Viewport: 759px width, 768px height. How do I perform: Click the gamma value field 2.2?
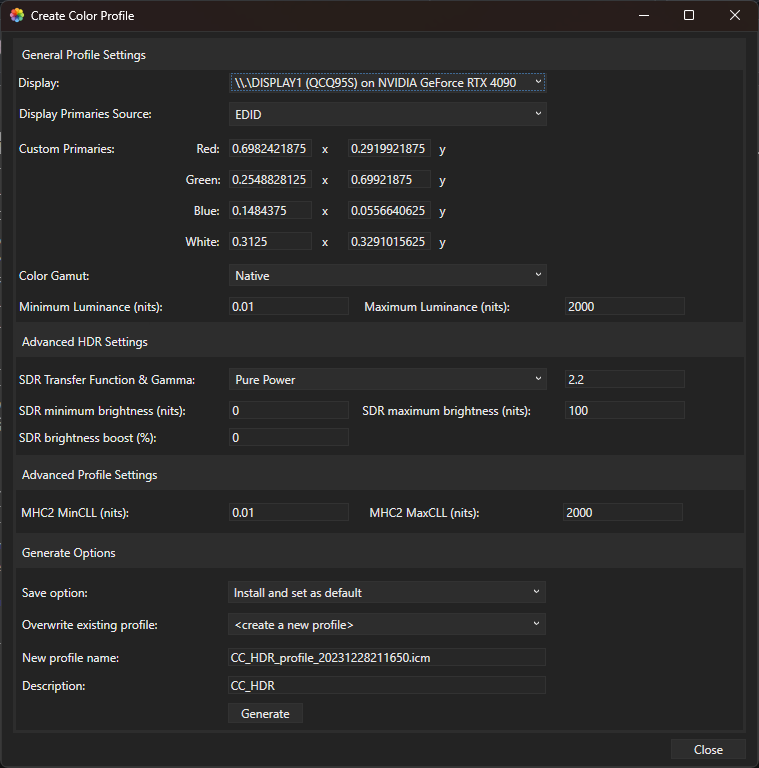pyautogui.click(x=625, y=380)
